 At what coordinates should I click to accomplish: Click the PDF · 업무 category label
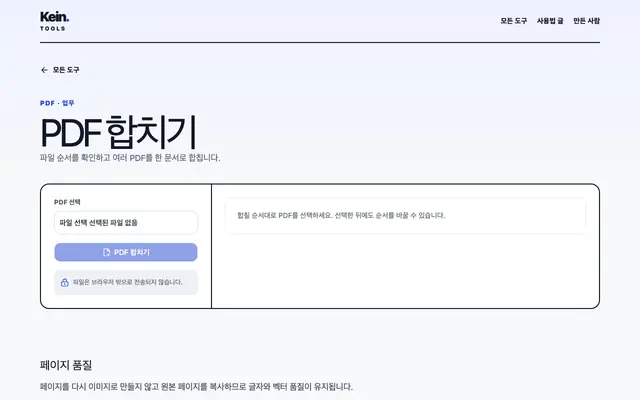[x=57, y=103]
